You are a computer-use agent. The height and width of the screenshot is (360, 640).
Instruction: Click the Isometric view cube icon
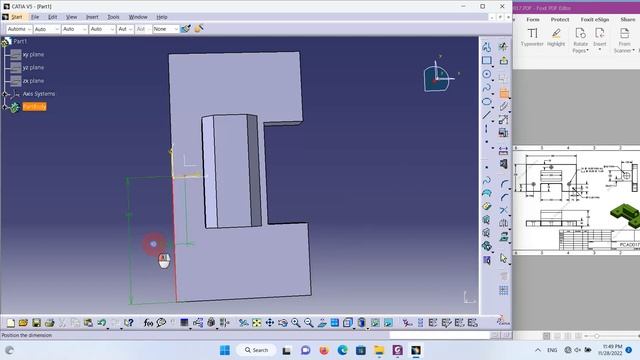(x=348, y=323)
